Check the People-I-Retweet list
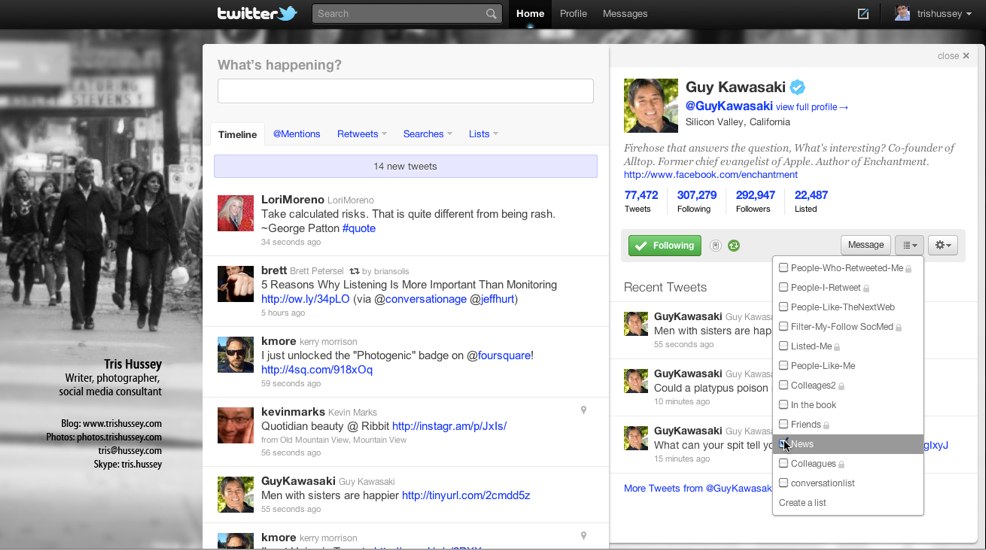The image size is (986, 550). pos(783,287)
